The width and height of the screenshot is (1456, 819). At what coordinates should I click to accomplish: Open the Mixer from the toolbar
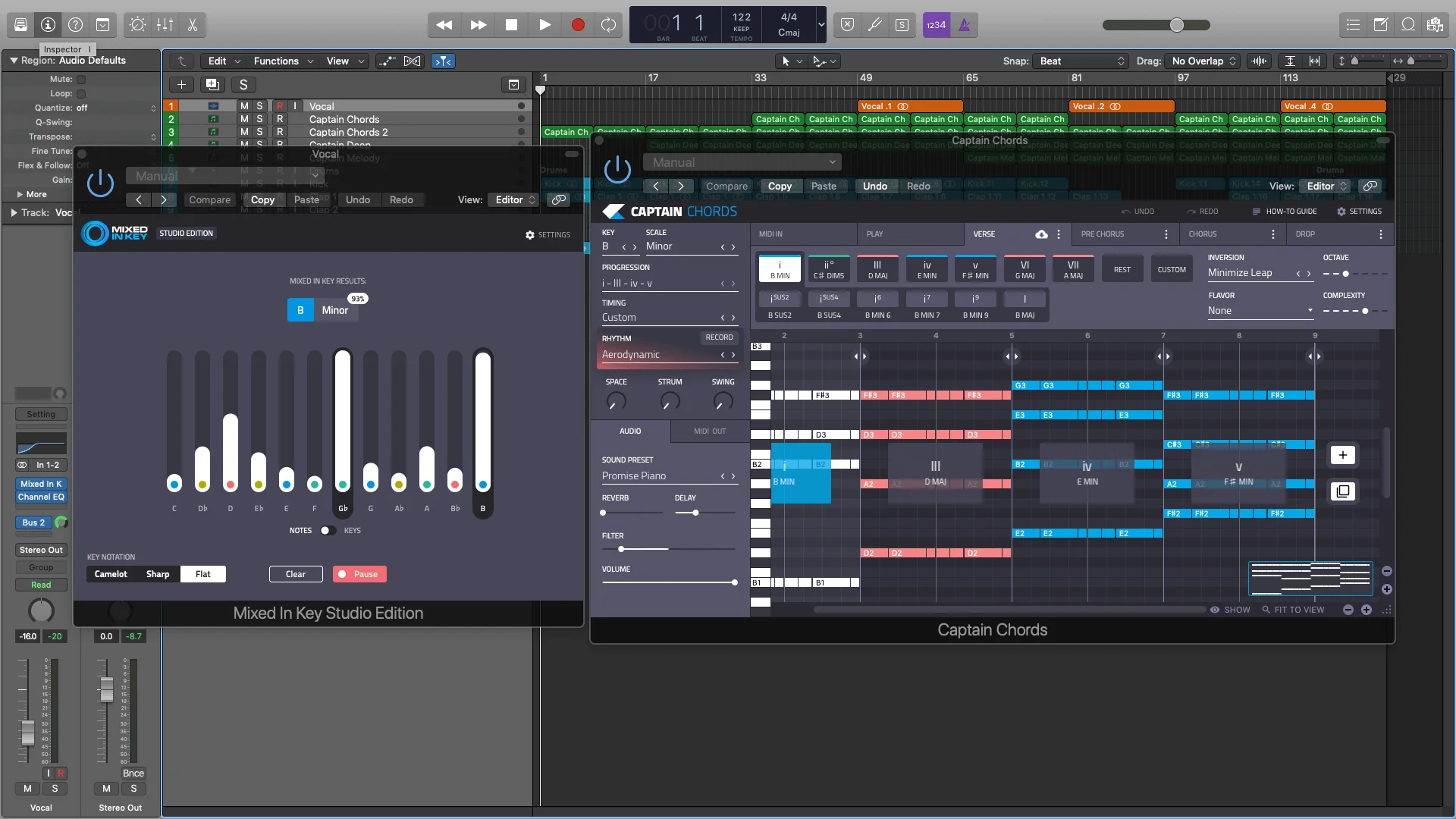point(165,25)
